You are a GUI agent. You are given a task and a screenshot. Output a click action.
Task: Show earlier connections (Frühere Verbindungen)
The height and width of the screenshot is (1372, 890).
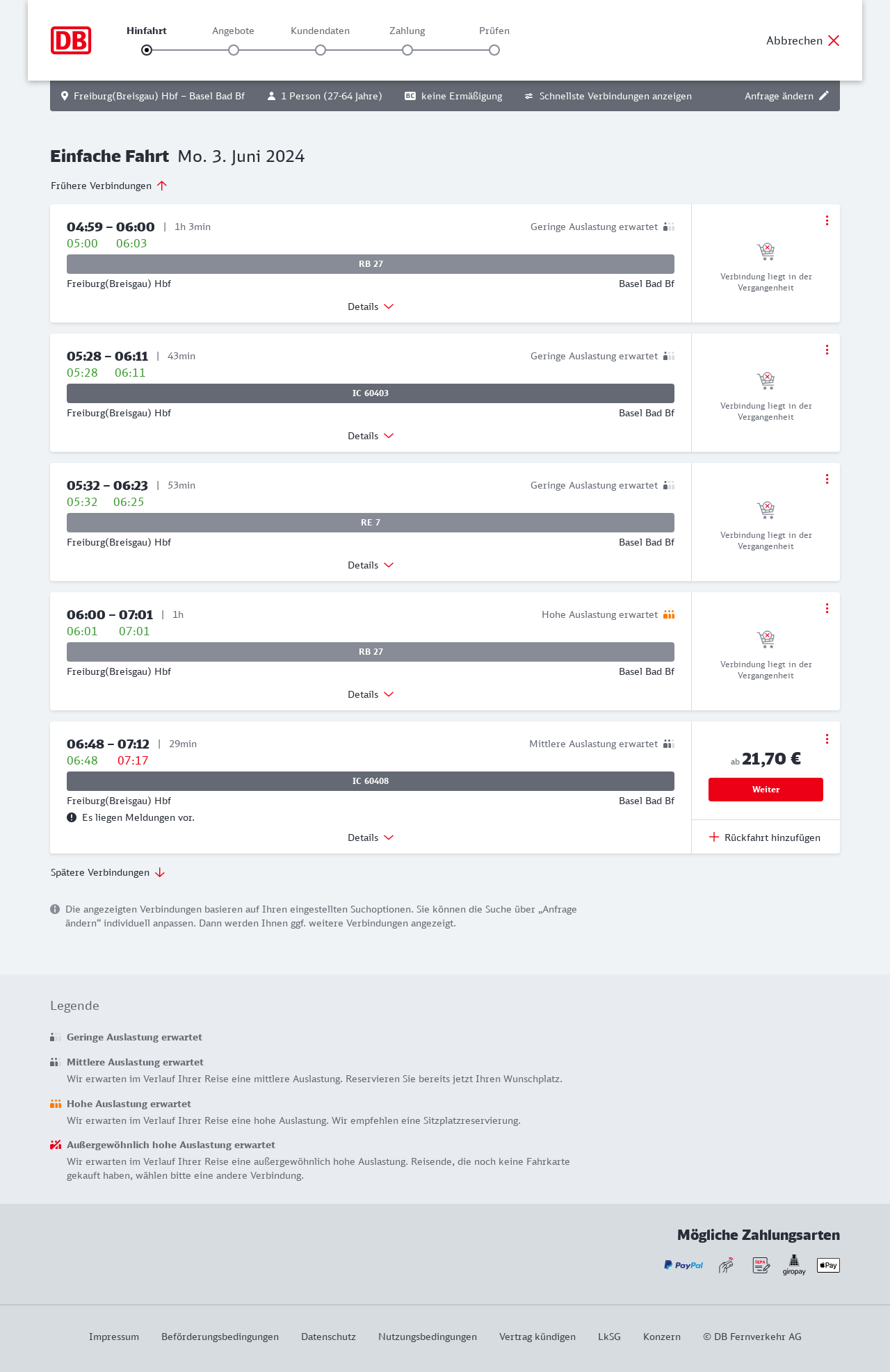click(x=109, y=186)
